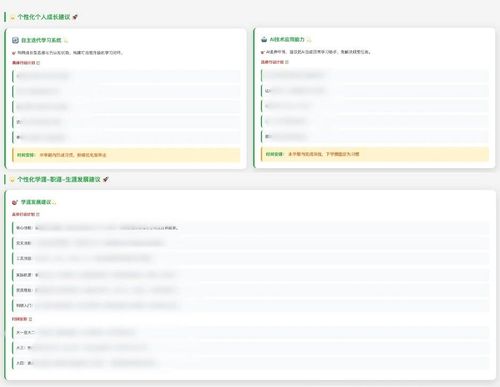Viewport: 500px width, 387px height.
Task: Click the rocket icon after 个性化个人成长建议
Action: click(75, 17)
